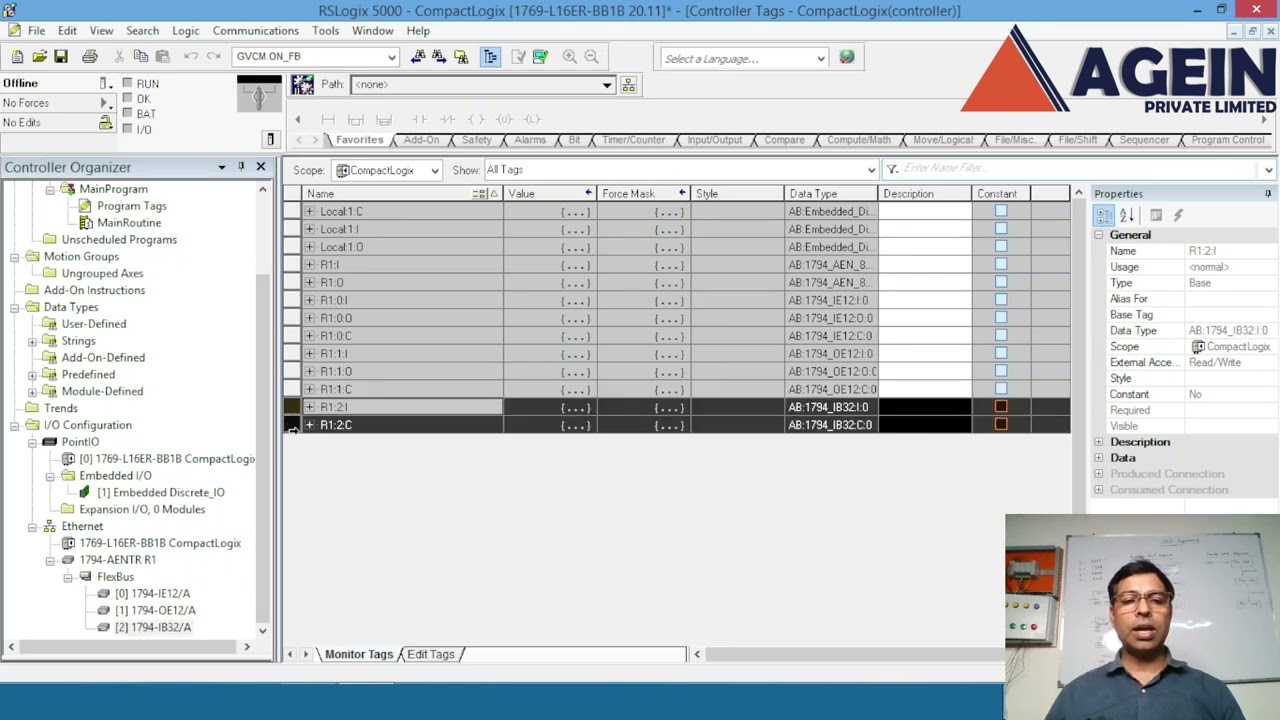Viewport: 1280px width, 720px height.
Task: Click the Paste toolbar icon
Action: tap(163, 57)
